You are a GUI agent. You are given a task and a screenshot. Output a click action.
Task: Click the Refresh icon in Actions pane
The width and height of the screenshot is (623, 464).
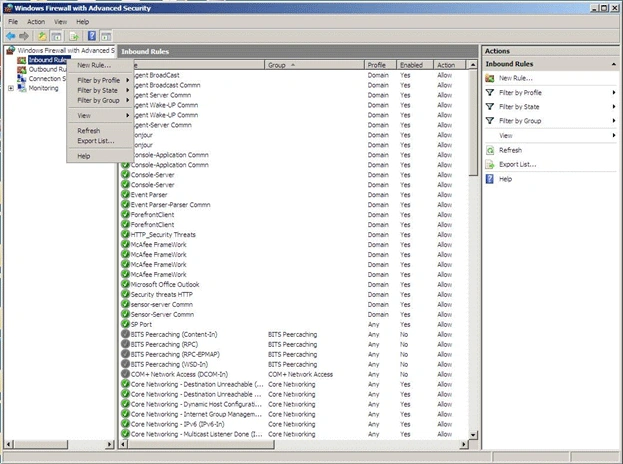(x=490, y=150)
